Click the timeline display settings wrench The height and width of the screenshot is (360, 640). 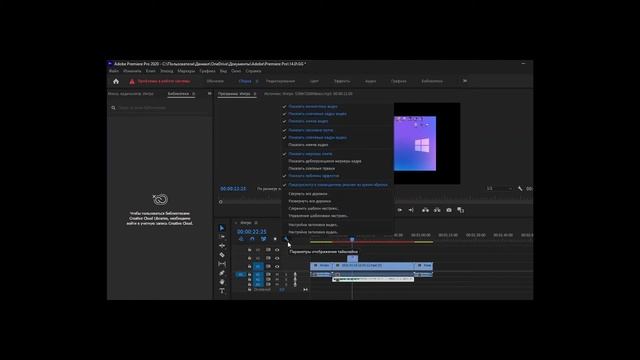click(286, 239)
